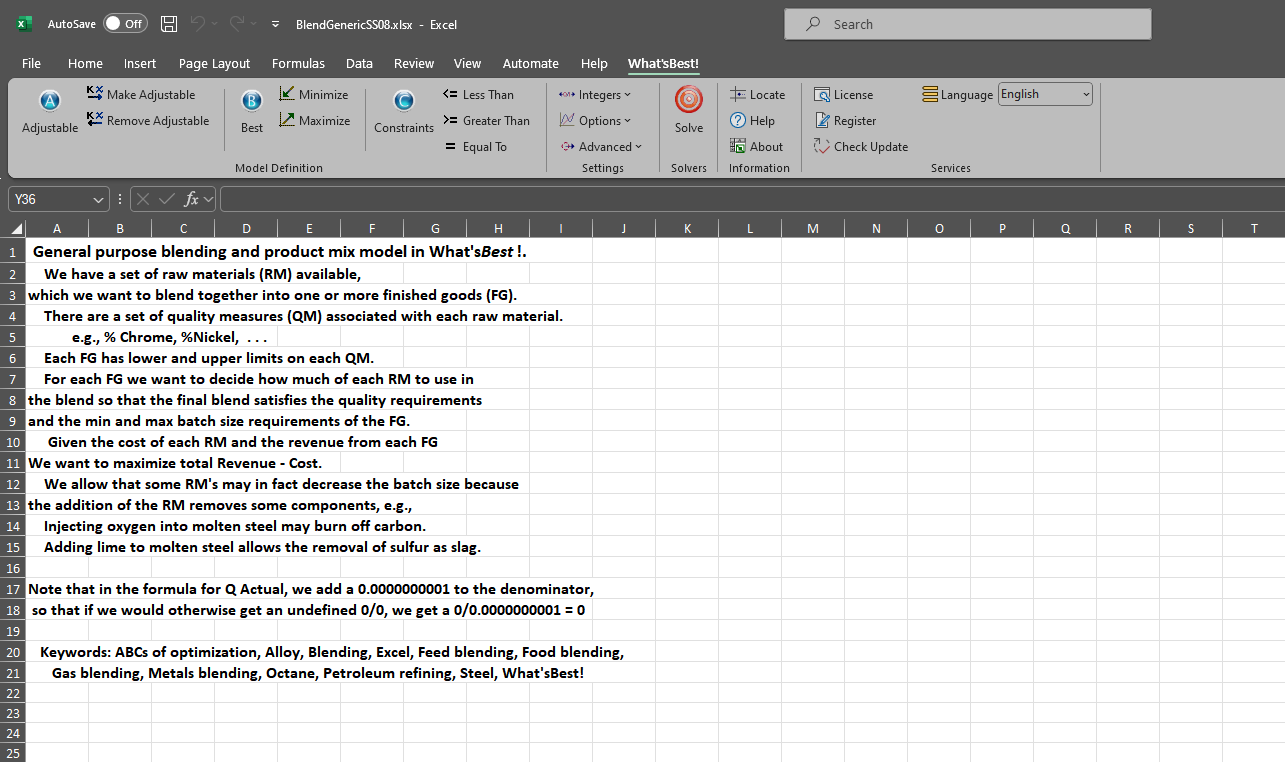Open Customize Quick Access Toolbar dropdown
Screen dimensions: 1285x762
275,24
